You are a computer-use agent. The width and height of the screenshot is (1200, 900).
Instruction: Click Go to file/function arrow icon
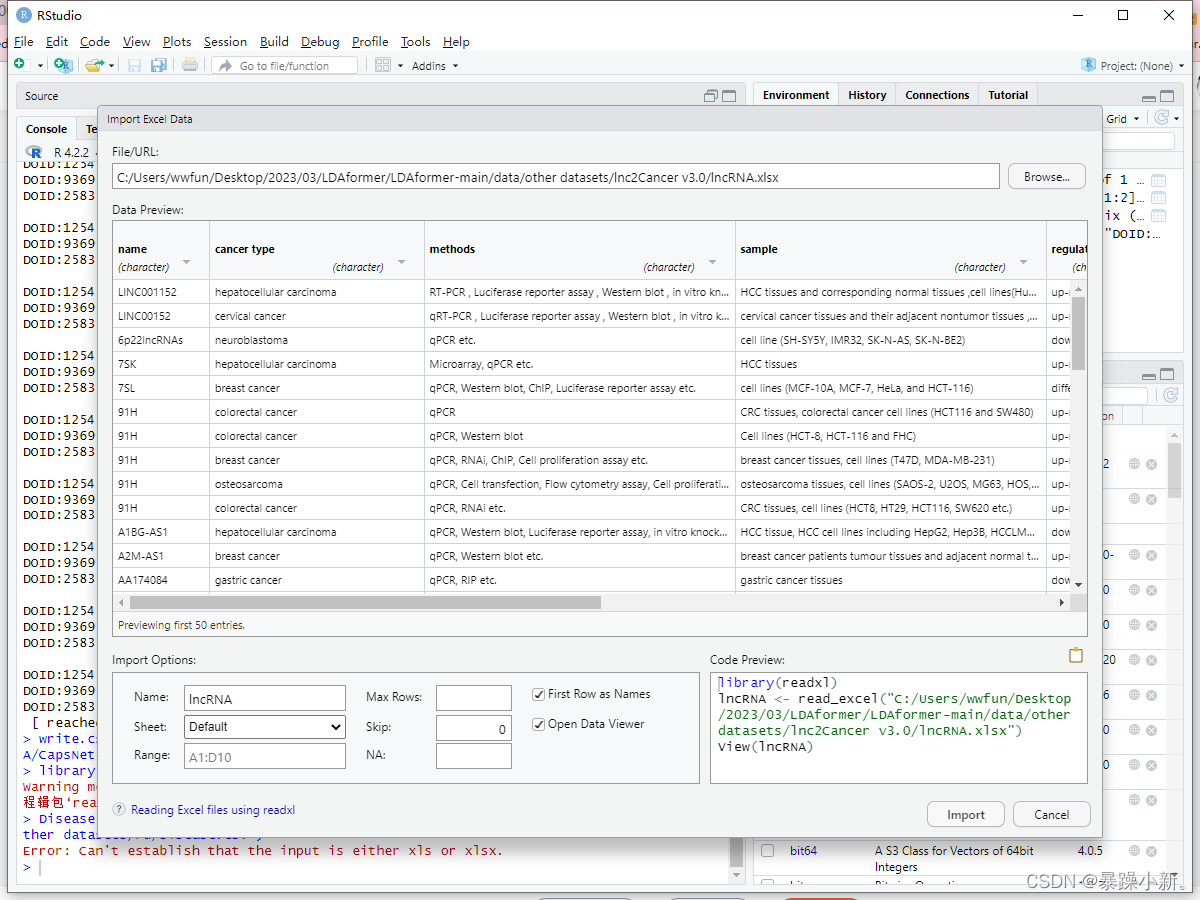[224, 65]
